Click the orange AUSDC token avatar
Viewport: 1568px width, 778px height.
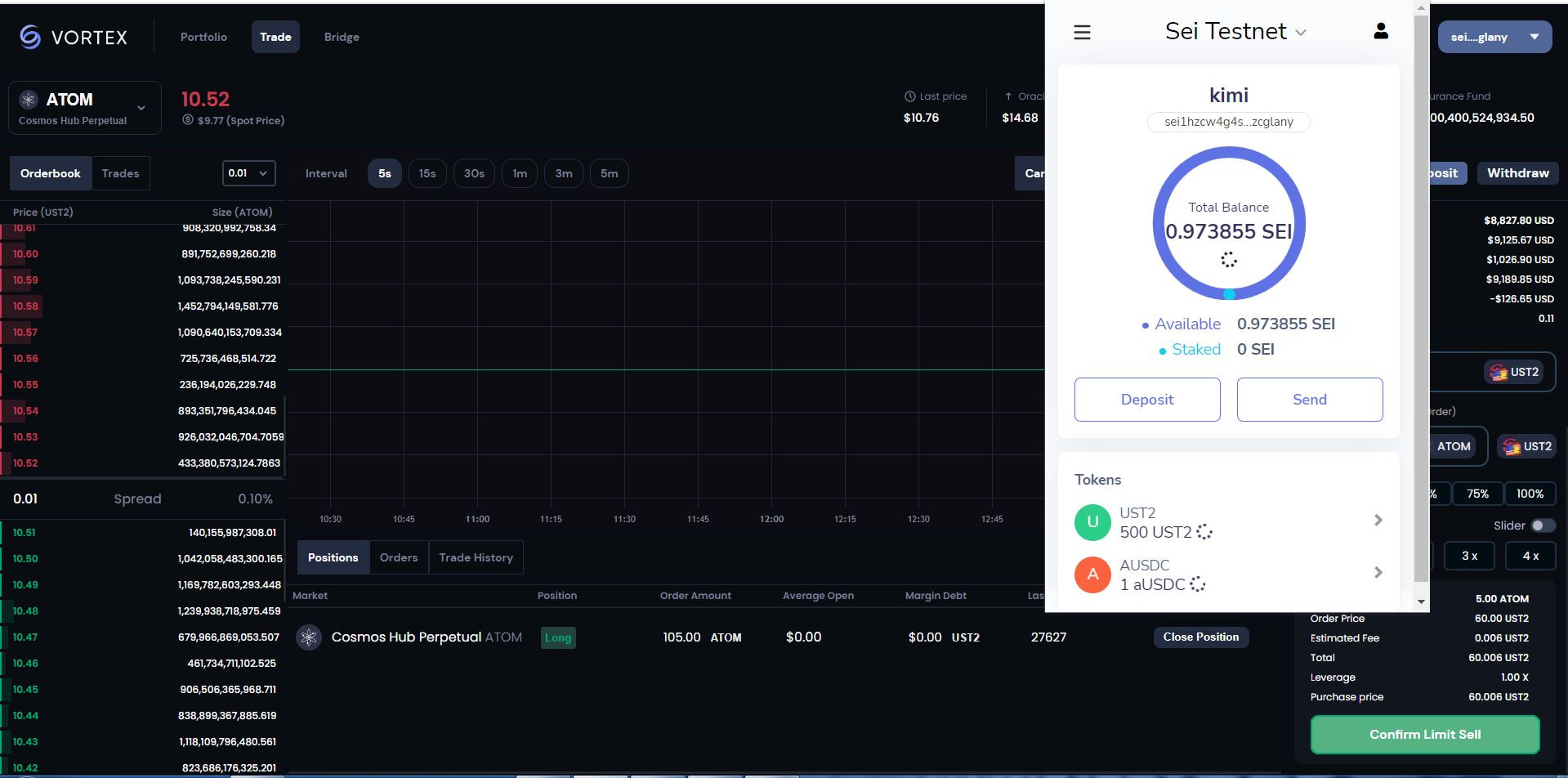(x=1092, y=575)
